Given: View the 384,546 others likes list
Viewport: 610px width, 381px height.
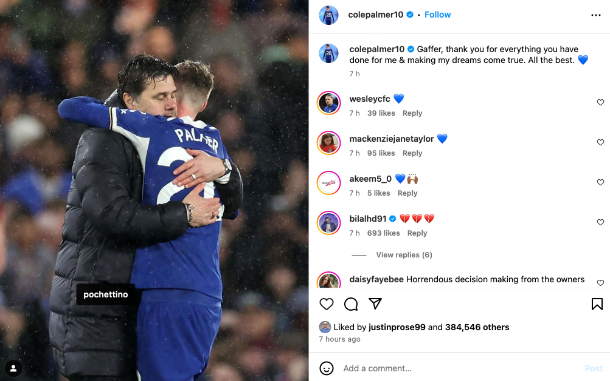Looking at the screenshot, I should [477, 327].
